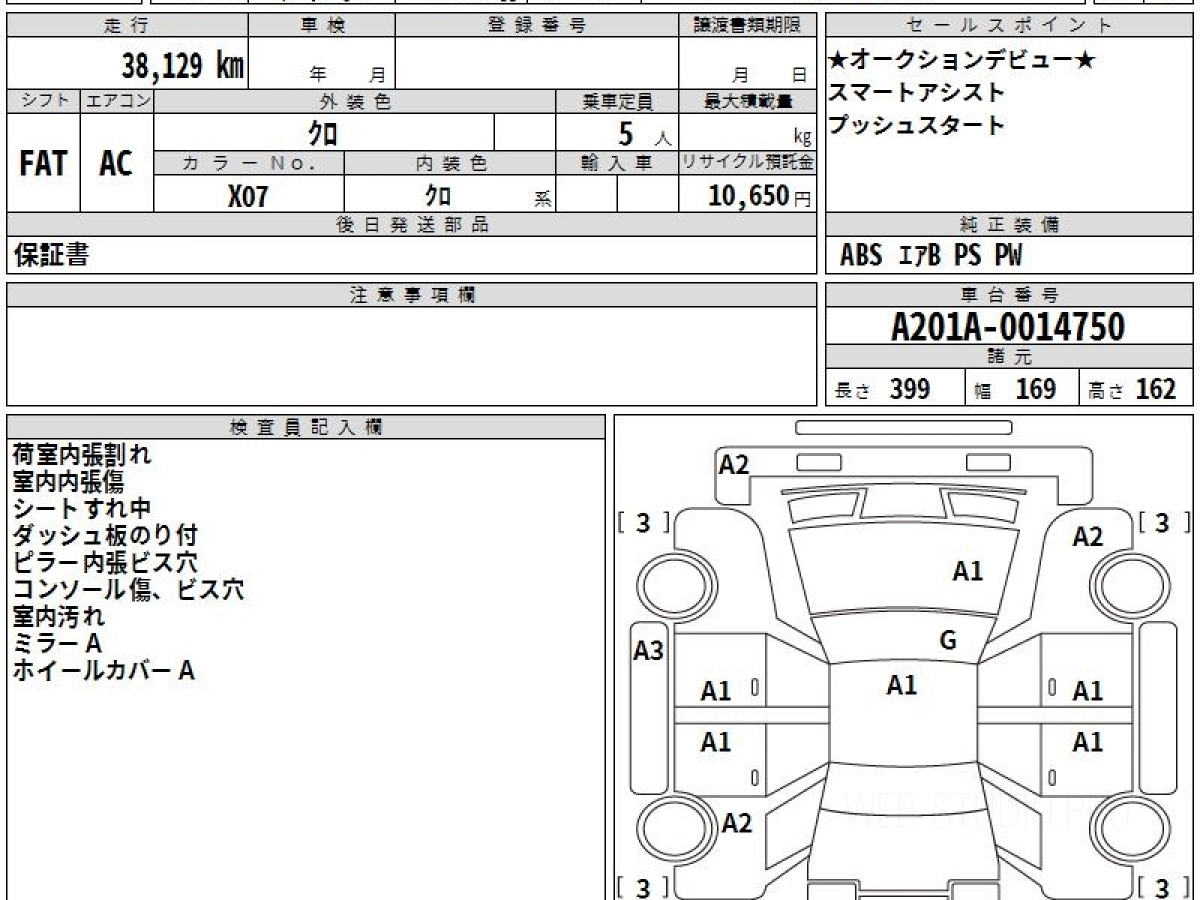The height and width of the screenshot is (900, 1200).
Task: Select the 注意事項欄 header
Action: [412, 294]
